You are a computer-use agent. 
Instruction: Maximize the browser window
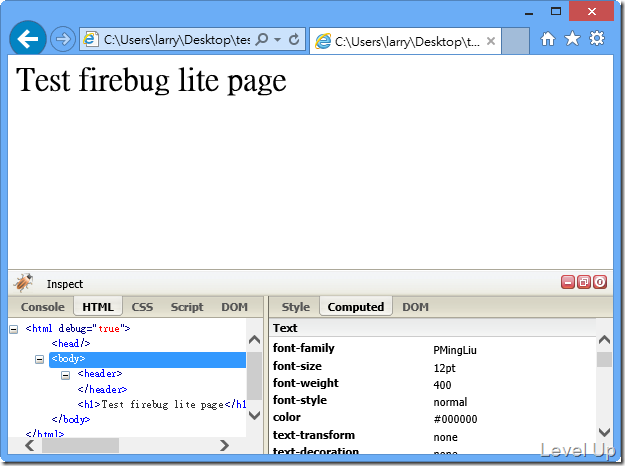pos(556,11)
